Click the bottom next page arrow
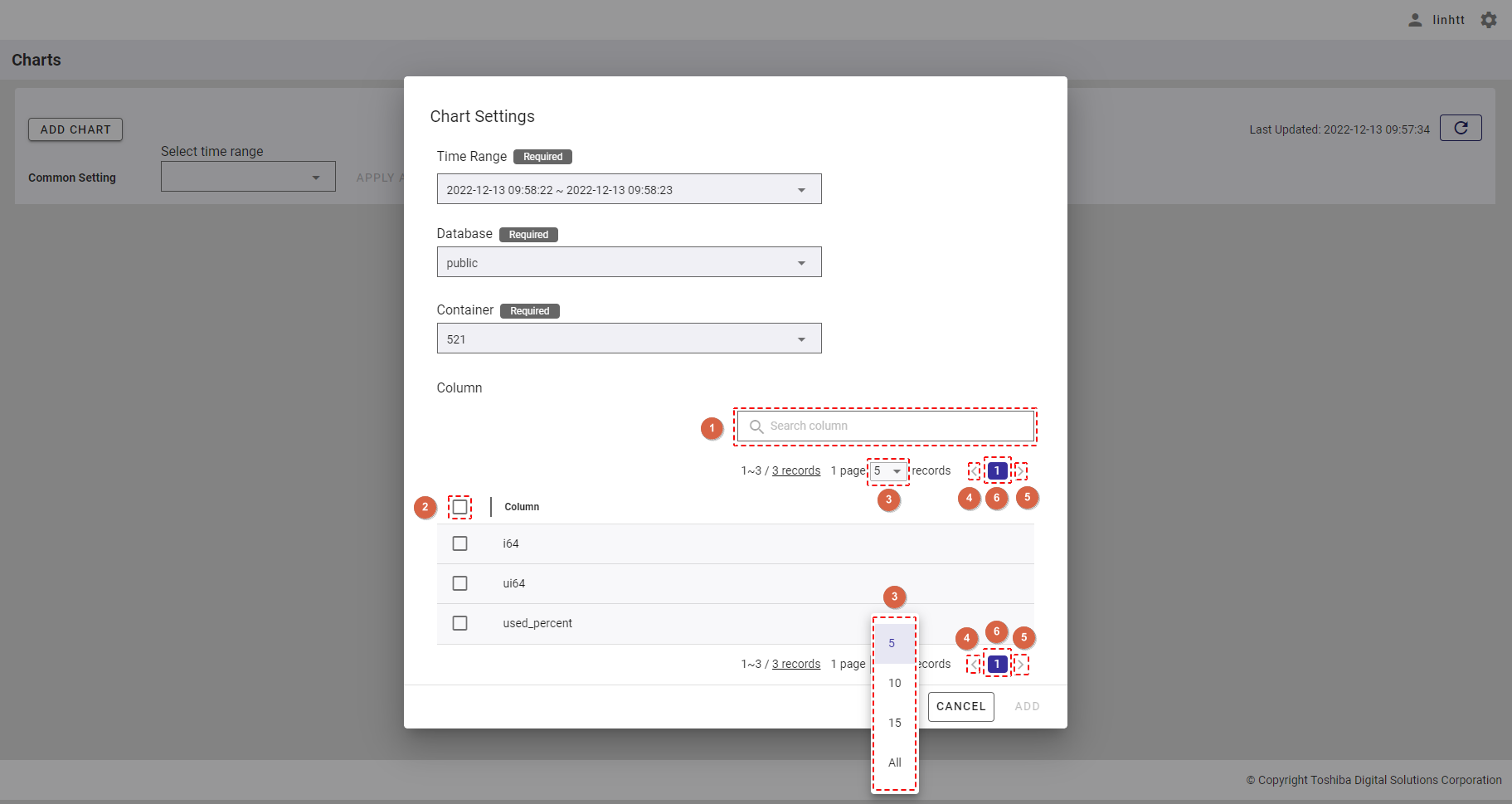Image resolution: width=1512 pixels, height=804 pixels. [1020, 665]
